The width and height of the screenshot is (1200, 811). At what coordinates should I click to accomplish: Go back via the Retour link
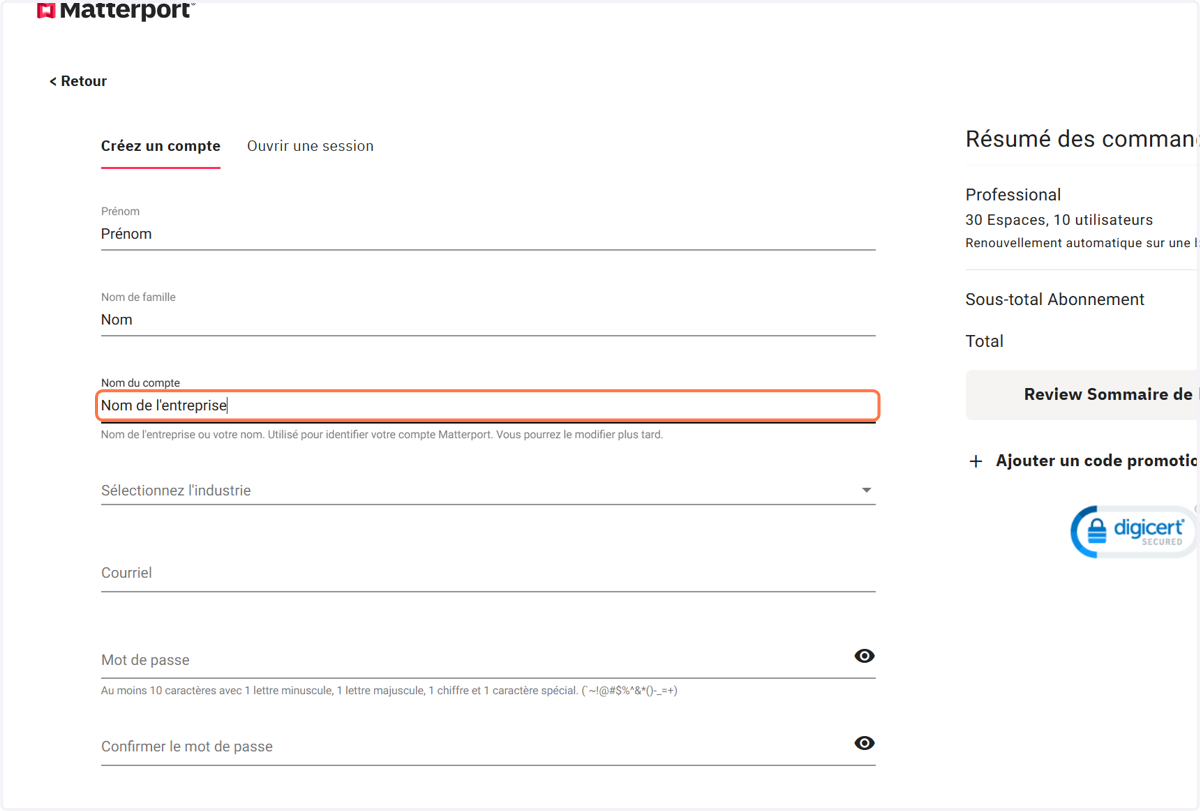tap(78, 81)
